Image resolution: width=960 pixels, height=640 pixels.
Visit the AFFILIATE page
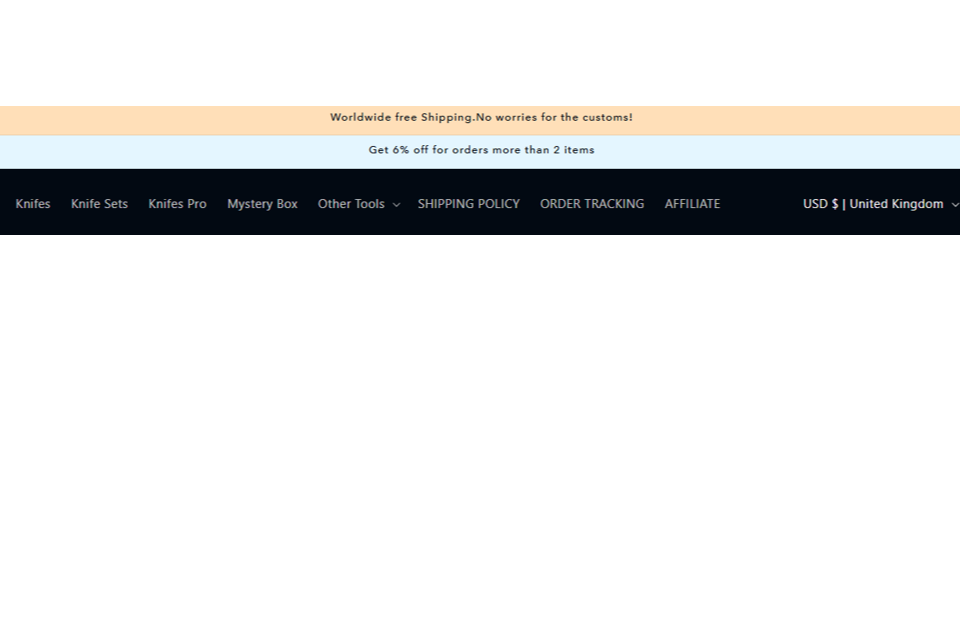click(x=692, y=204)
